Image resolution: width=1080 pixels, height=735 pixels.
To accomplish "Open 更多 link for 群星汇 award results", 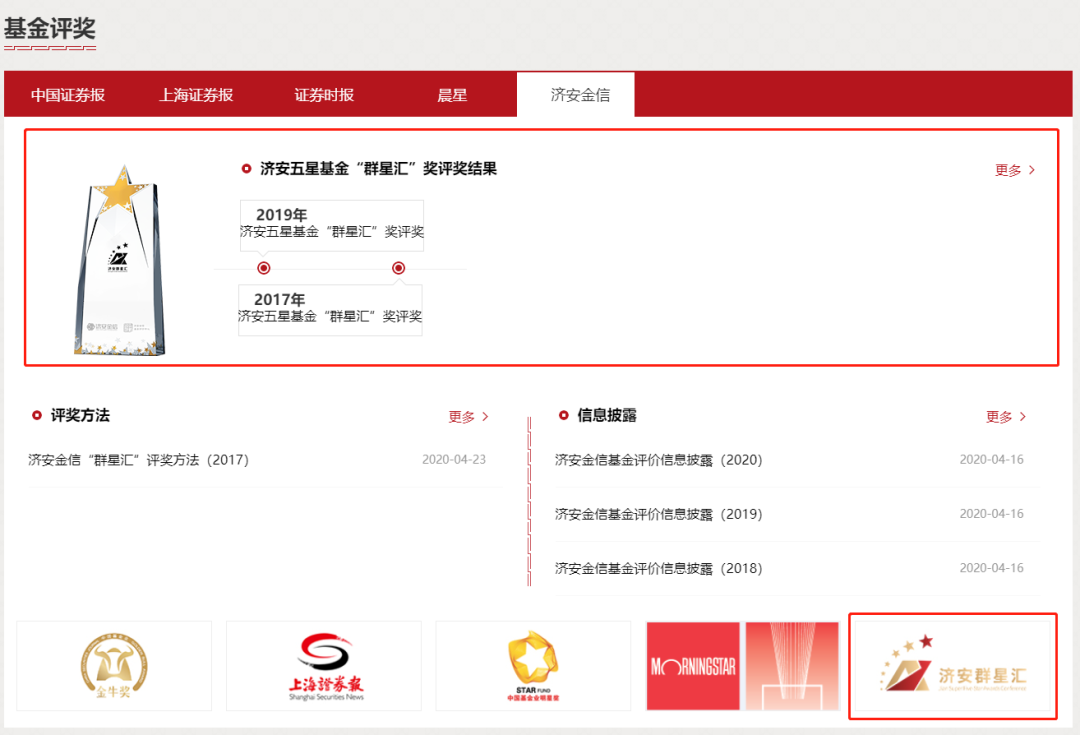I will tap(1015, 170).
